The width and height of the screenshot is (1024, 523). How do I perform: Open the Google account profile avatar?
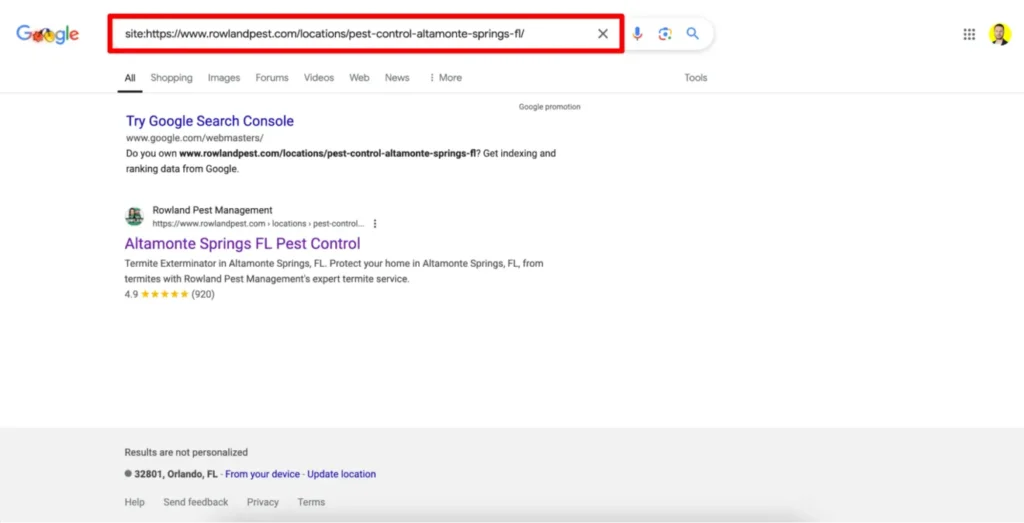[x=1000, y=34]
